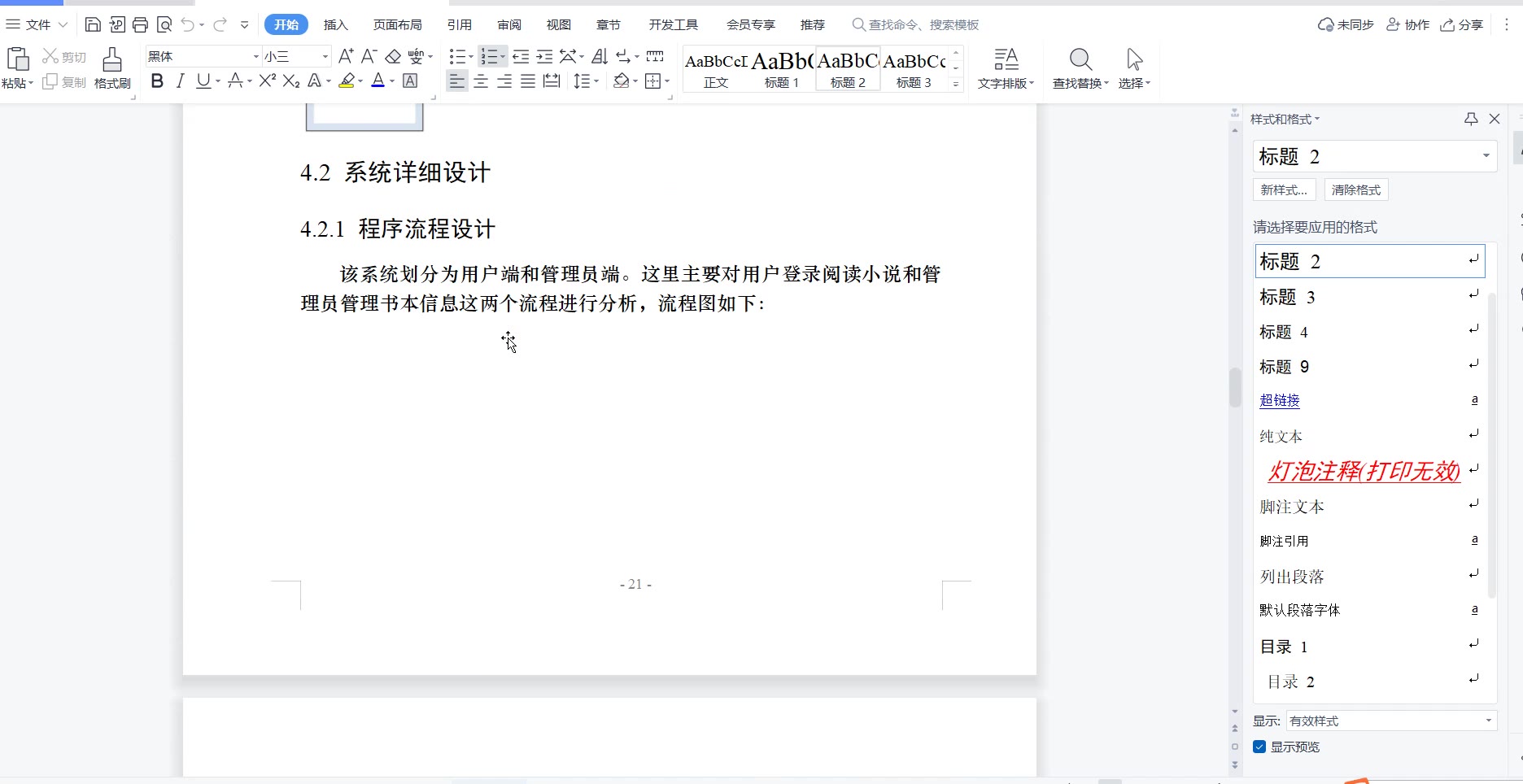This screenshot has height=784, width=1523.
Task: Open line spacing options
Action: (586, 81)
